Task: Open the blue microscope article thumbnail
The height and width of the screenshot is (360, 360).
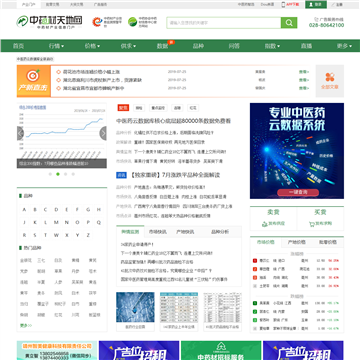Action: (135, 307)
